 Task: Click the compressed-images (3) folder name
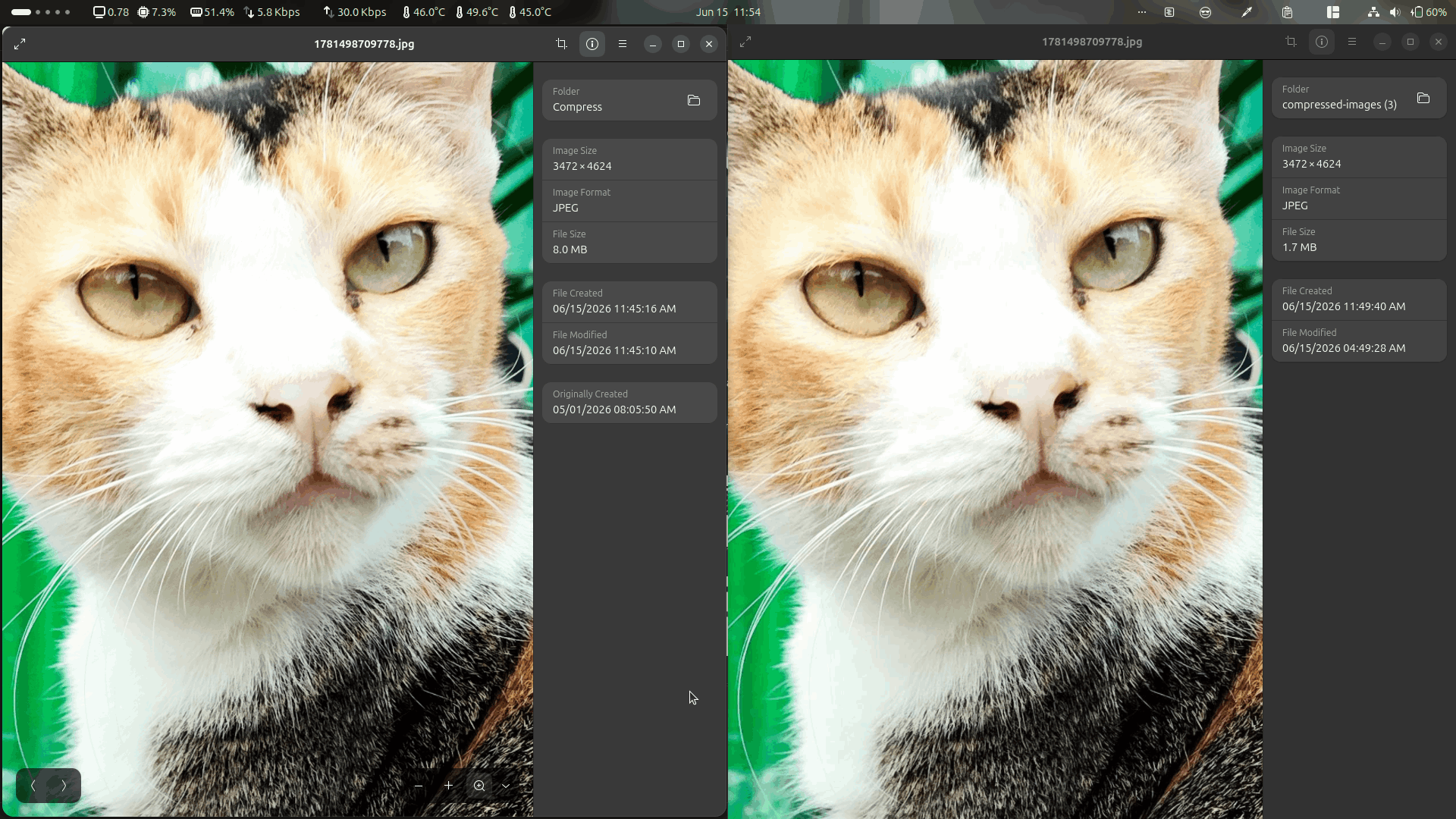coord(1339,105)
